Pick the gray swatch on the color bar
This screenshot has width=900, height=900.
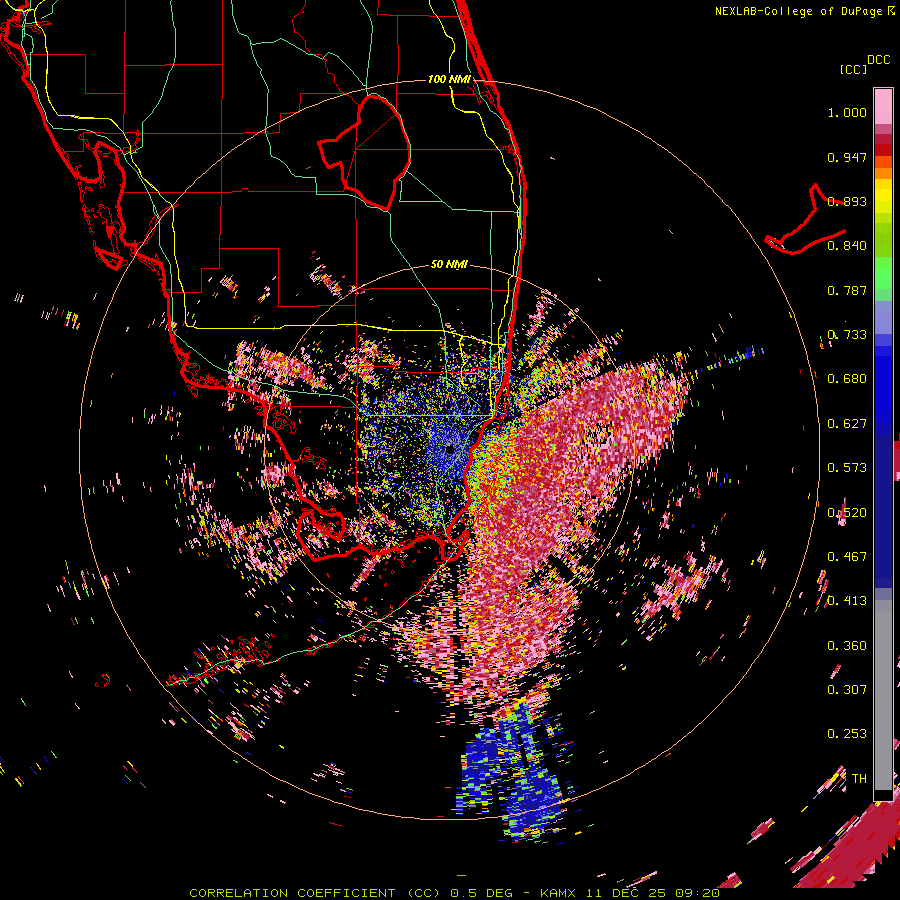pos(883,695)
